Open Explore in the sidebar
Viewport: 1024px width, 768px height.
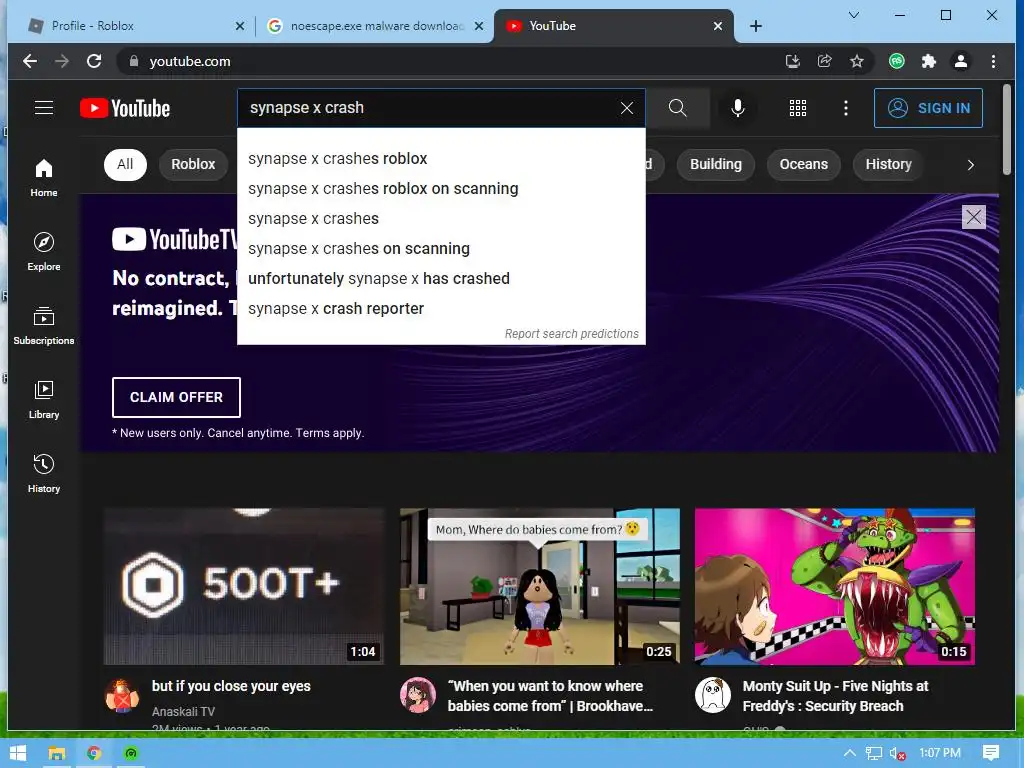pos(44,251)
